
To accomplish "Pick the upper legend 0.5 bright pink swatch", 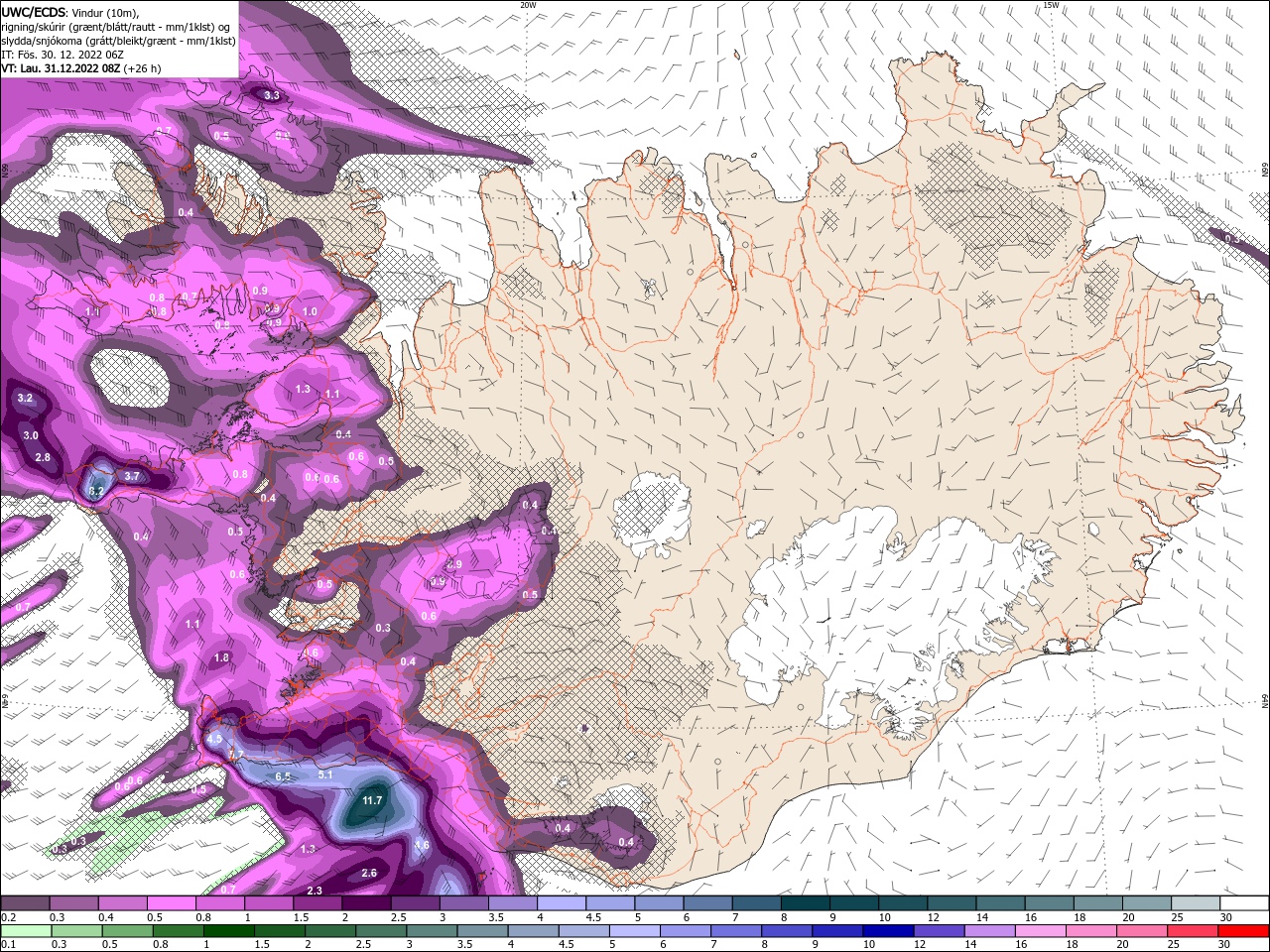I will pos(171,903).
